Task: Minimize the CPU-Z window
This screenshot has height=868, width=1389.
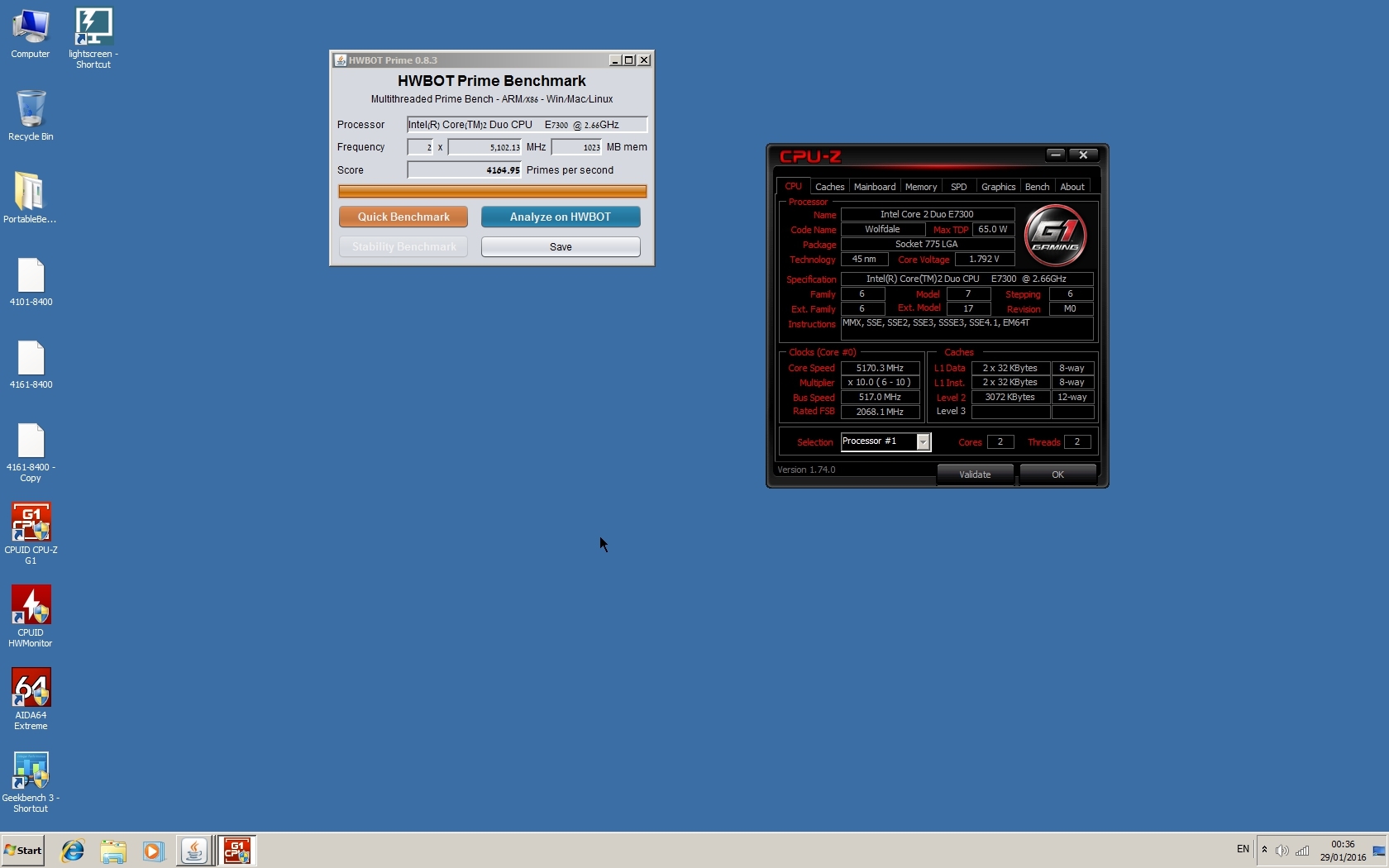Action: tap(1056, 155)
